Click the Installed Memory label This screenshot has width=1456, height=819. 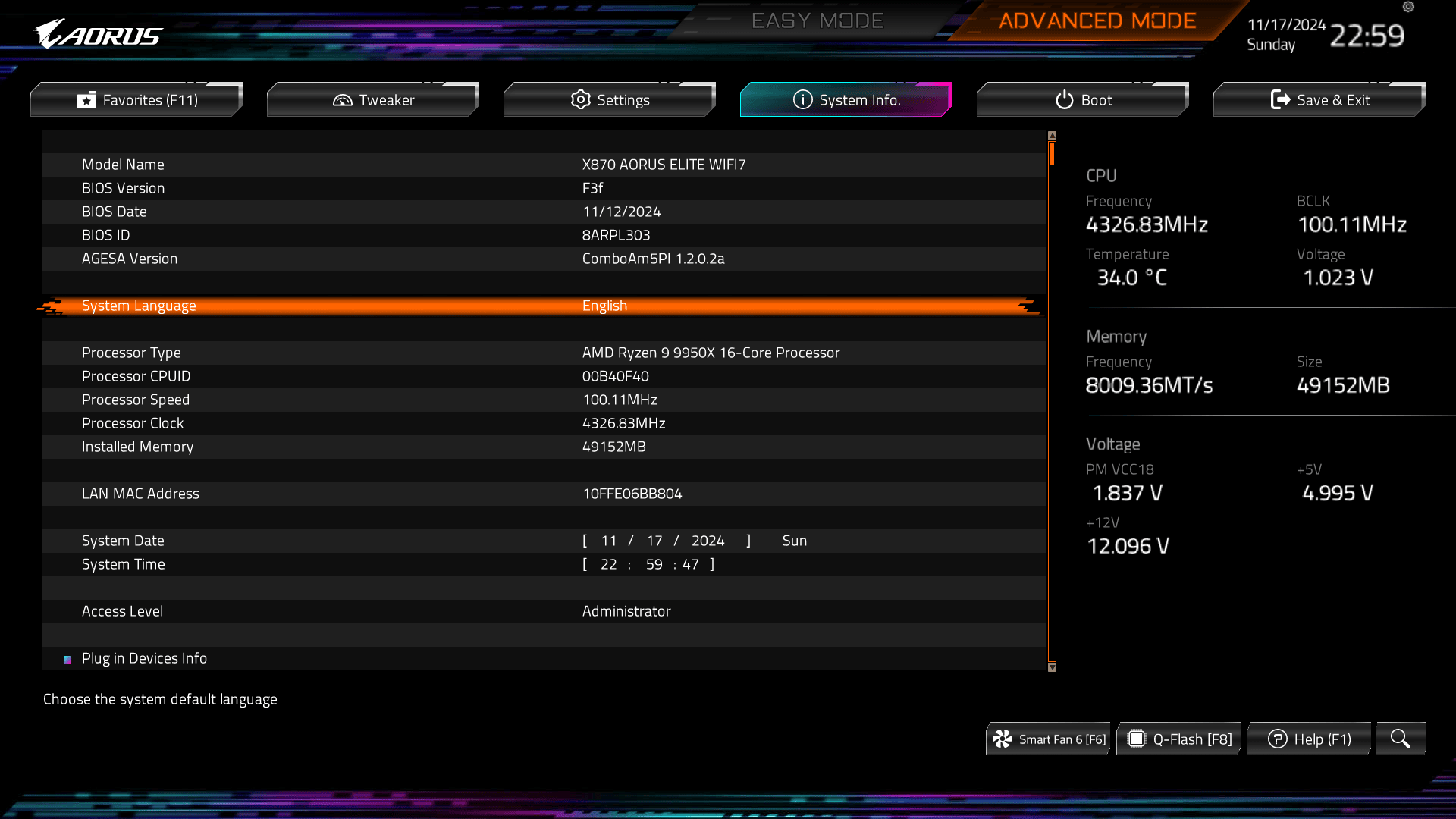137,447
